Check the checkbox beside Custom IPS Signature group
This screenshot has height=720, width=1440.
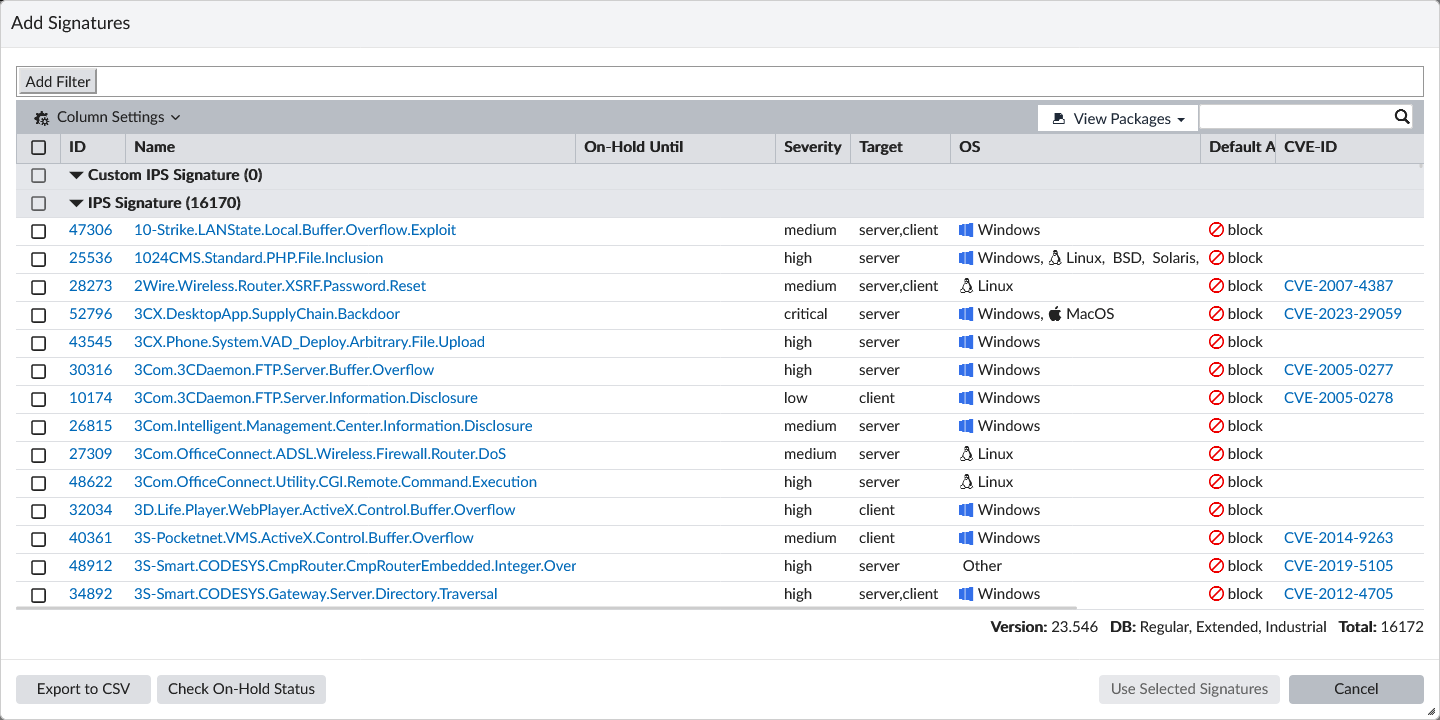click(38, 174)
